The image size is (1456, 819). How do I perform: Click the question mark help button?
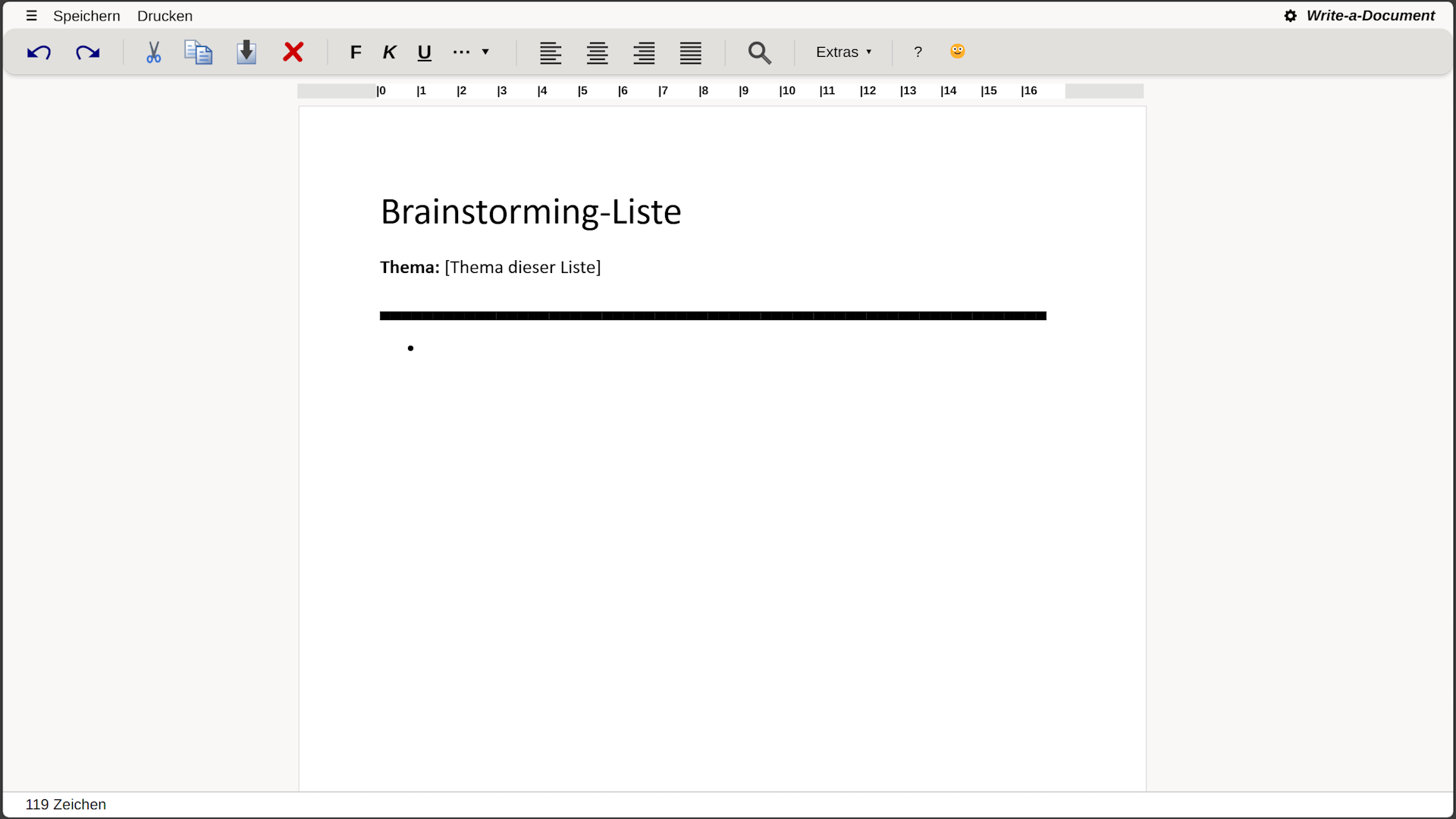tap(918, 52)
